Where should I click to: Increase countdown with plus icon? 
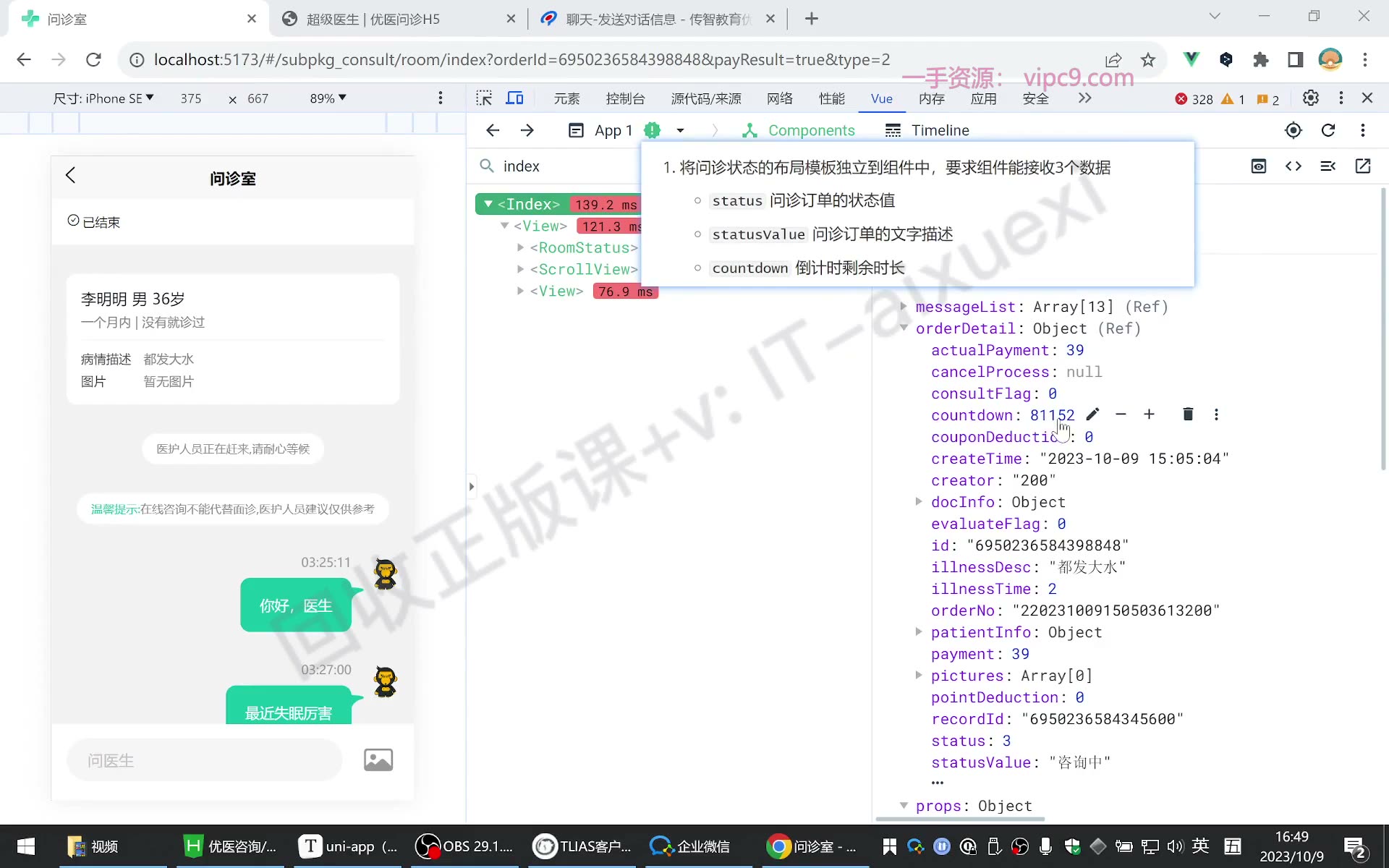pos(1149,414)
